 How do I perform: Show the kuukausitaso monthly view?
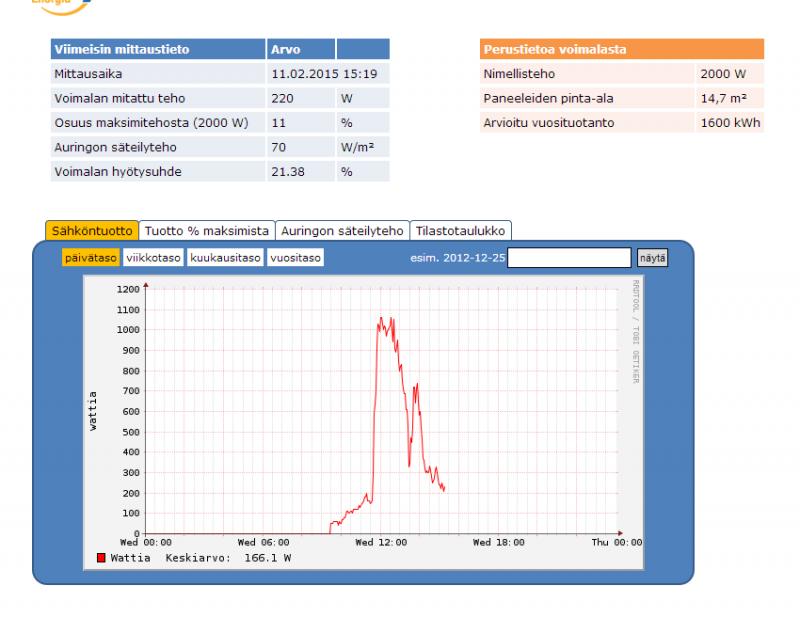(225, 258)
